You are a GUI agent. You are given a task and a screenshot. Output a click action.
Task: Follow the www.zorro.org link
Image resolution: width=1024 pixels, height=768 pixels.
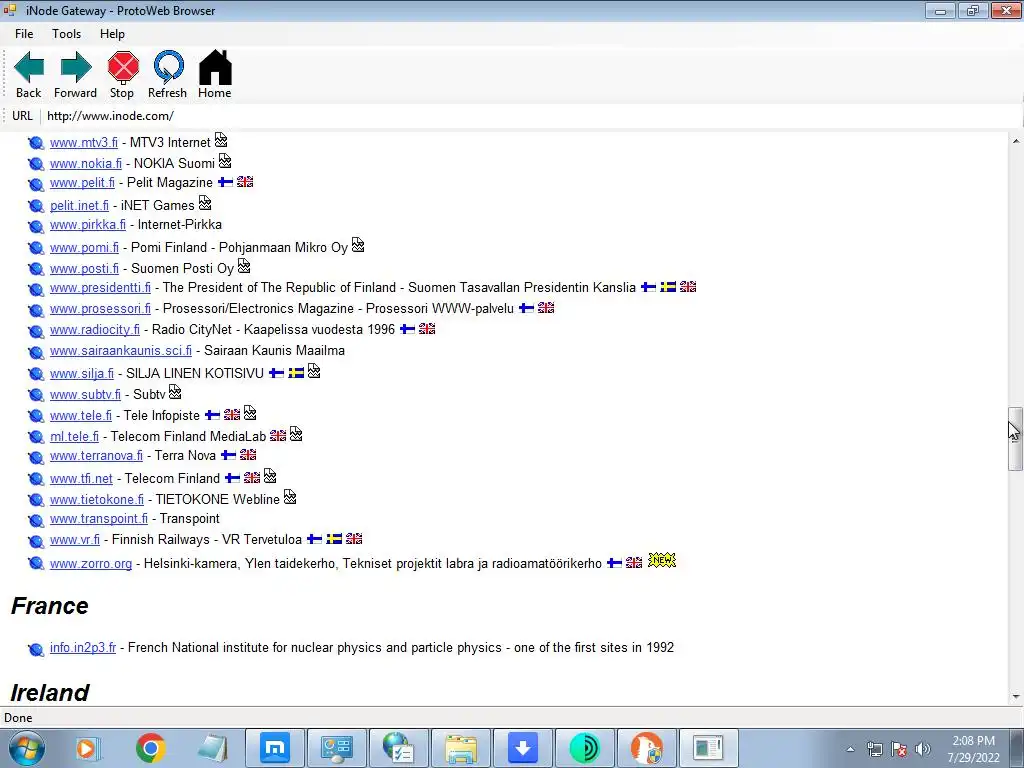pyautogui.click(x=91, y=564)
